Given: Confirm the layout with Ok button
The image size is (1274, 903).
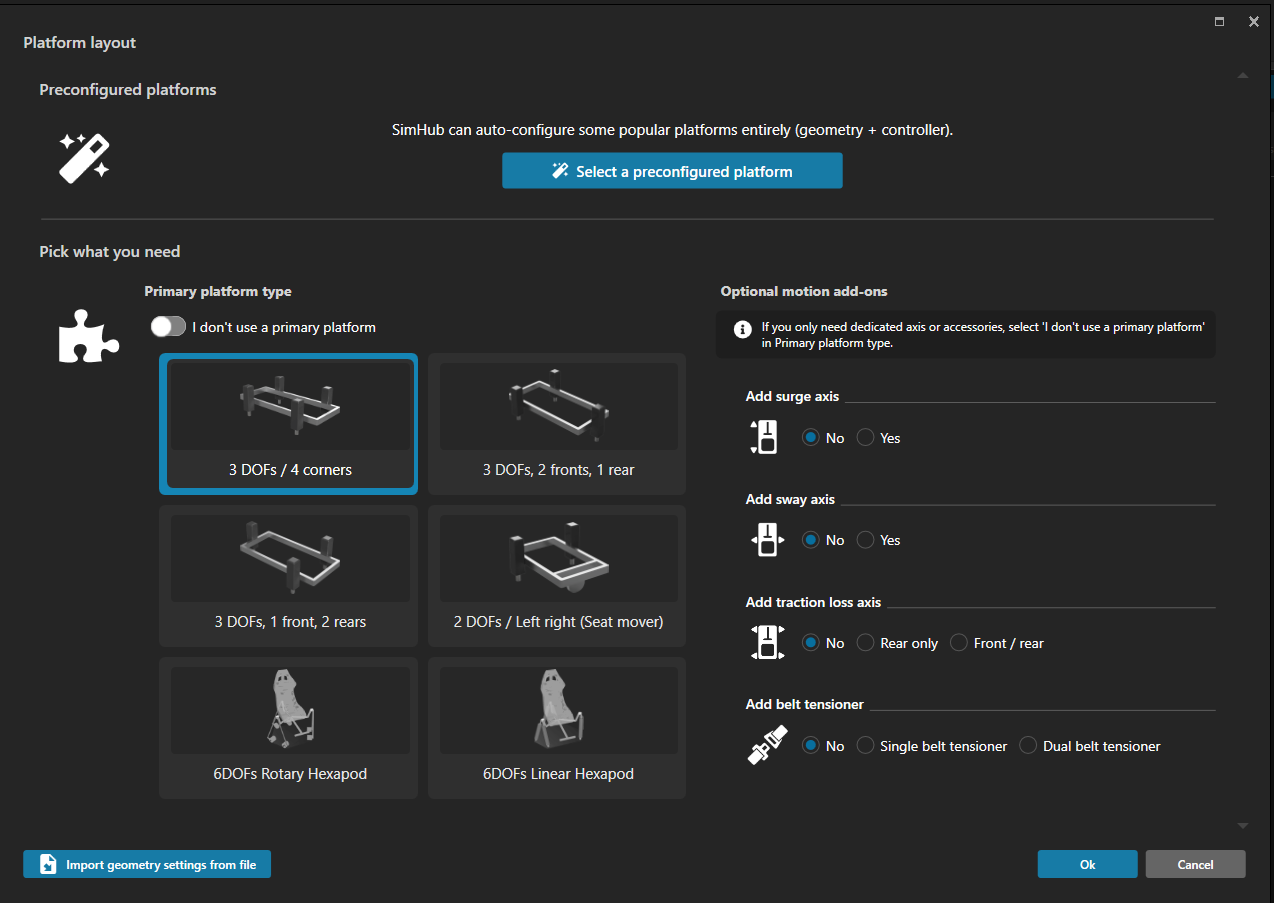Looking at the screenshot, I should point(1087,864).
